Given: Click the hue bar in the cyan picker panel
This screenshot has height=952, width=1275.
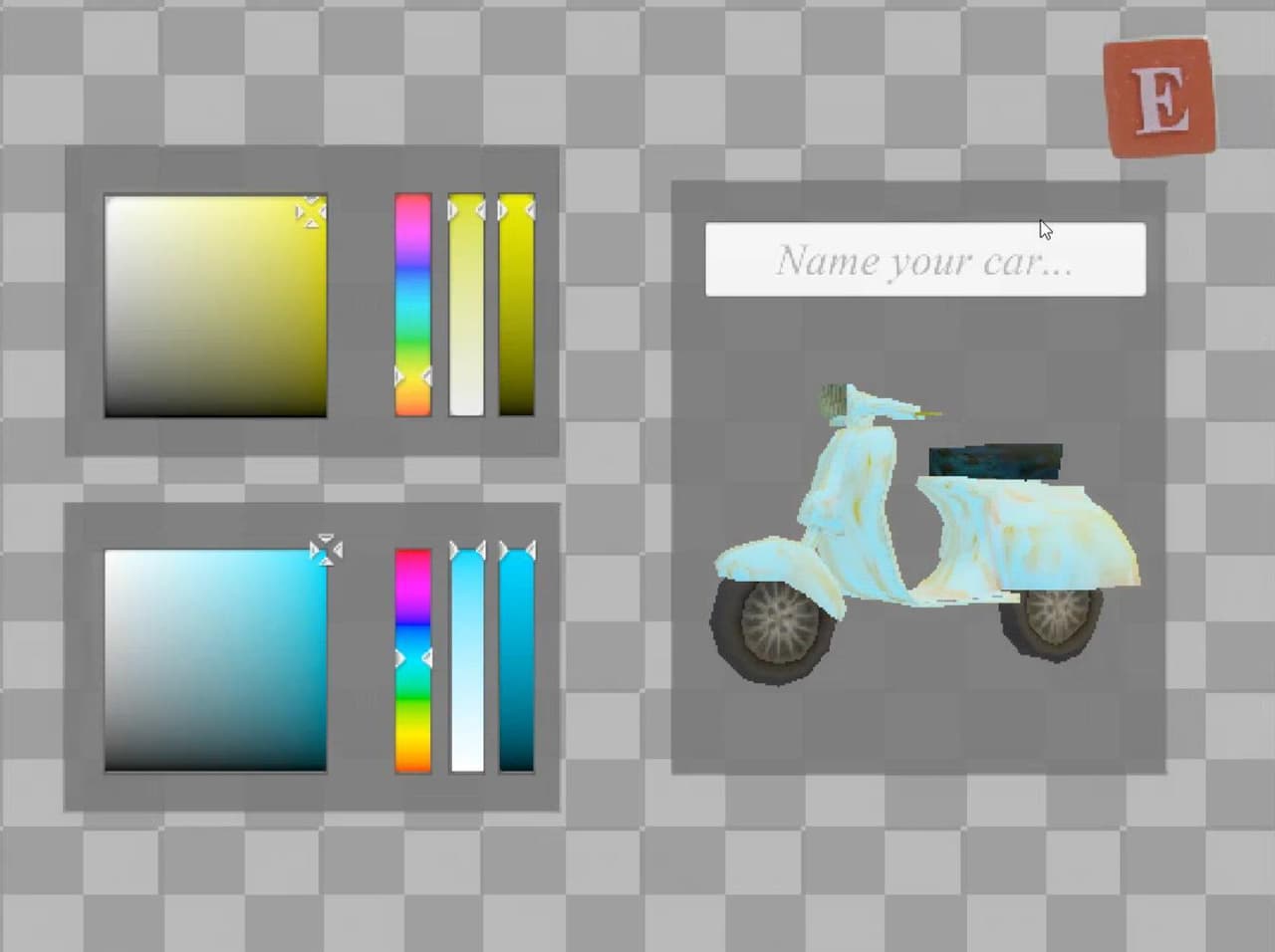Looking at the screenshot, I should [413, 660].
